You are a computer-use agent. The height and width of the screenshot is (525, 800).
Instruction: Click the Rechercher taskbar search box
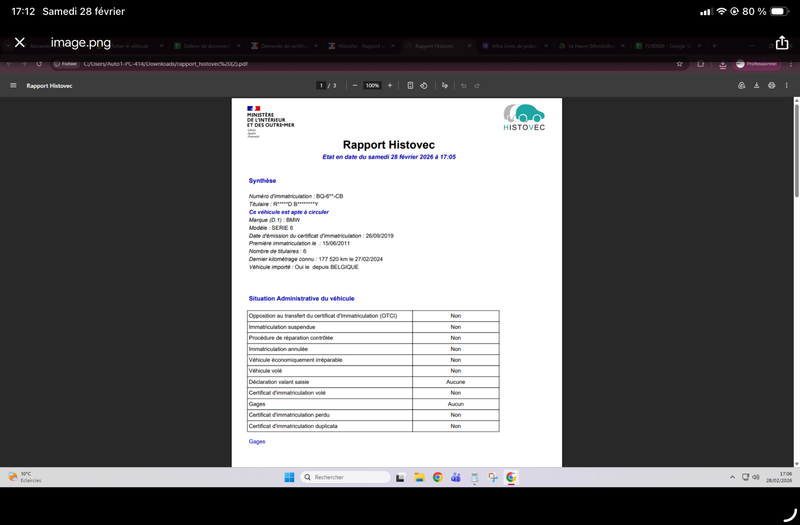coord(346,477)
